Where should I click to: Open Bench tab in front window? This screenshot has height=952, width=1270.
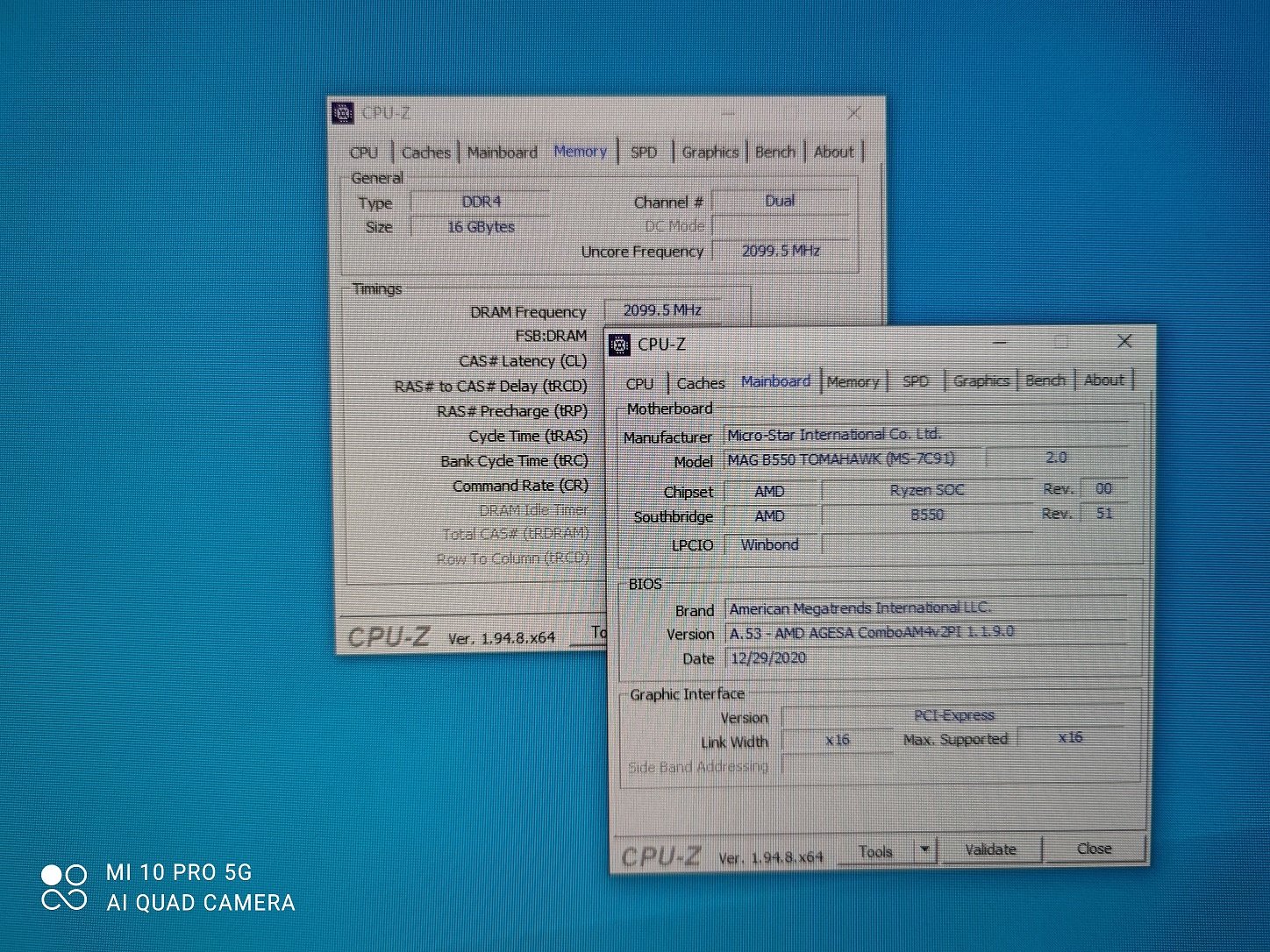pyautogui.click(x=1045, y=380)
